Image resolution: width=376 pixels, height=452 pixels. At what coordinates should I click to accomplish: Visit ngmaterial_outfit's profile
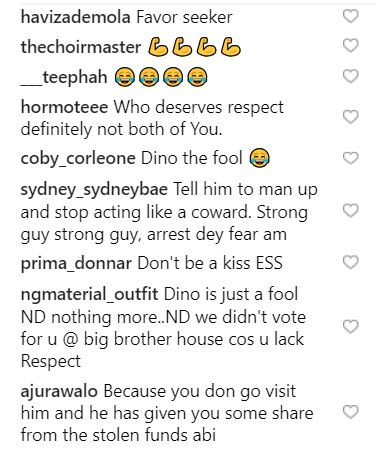[x=89, y=295]
